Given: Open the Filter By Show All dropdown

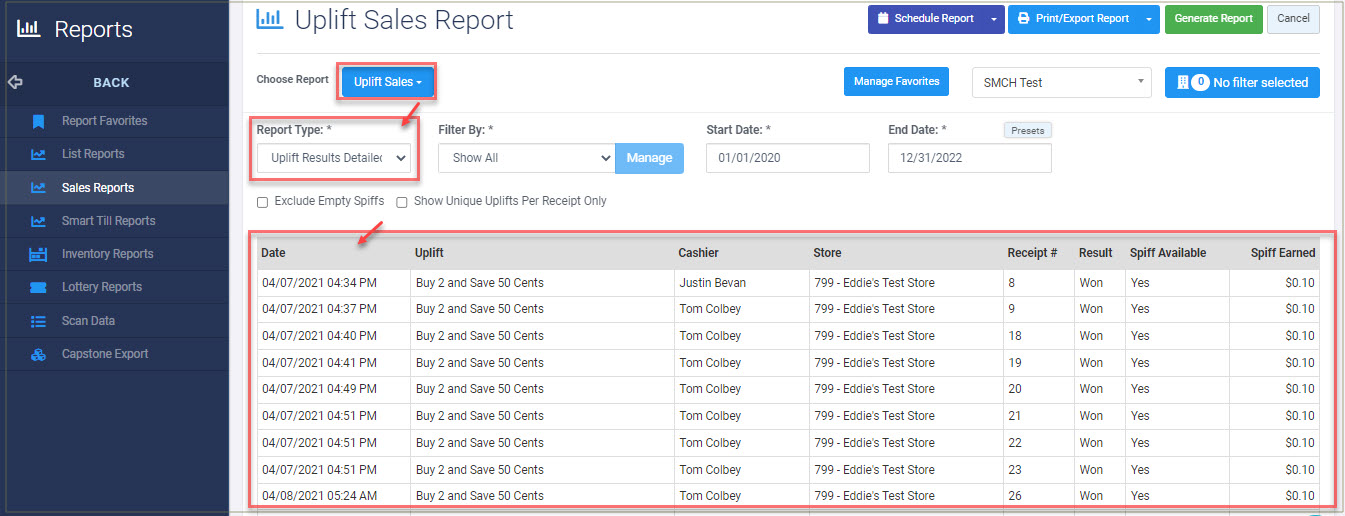Looking at the screenshot, I should pos(526,158).
